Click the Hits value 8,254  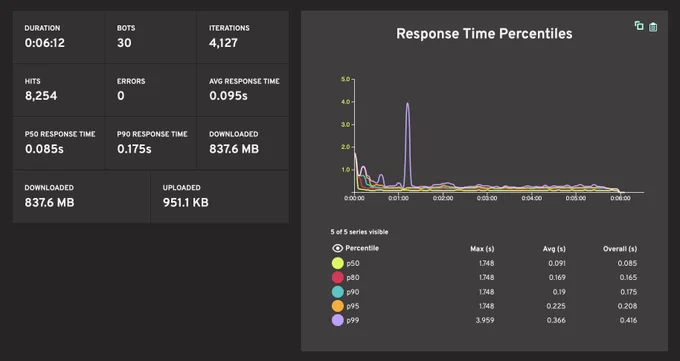41,96
